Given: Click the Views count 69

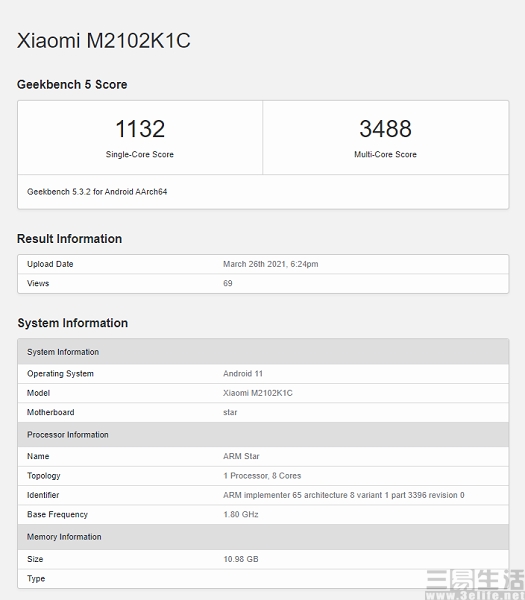Looking at the screenshot, I should click(228, 283).
